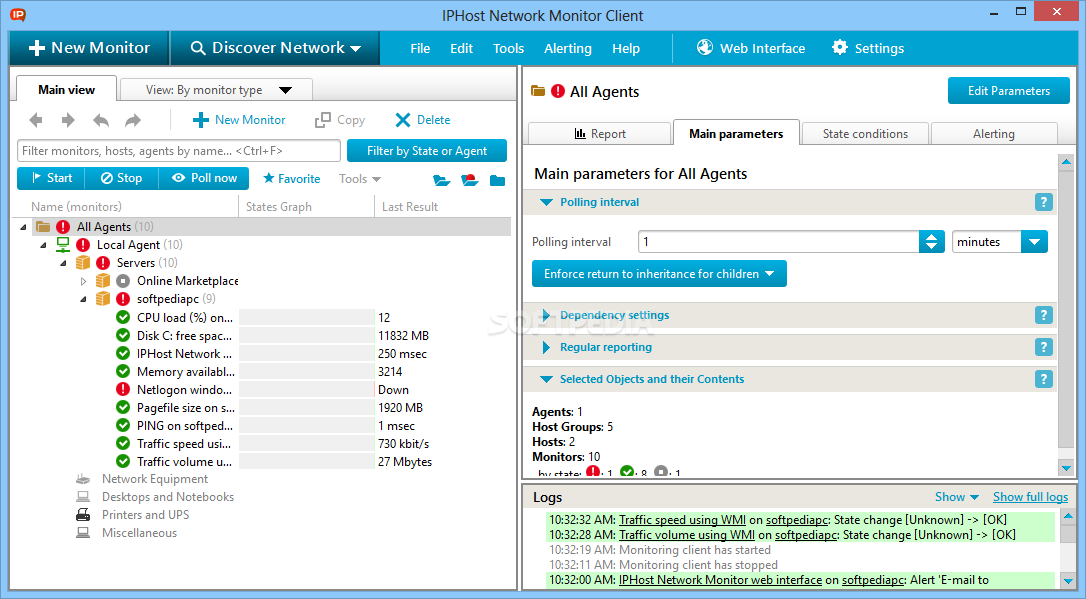The height and width of the screenshot is (599, 1086).
Task: Click the Miscellaneous computer icon
Action: point(83,533)
